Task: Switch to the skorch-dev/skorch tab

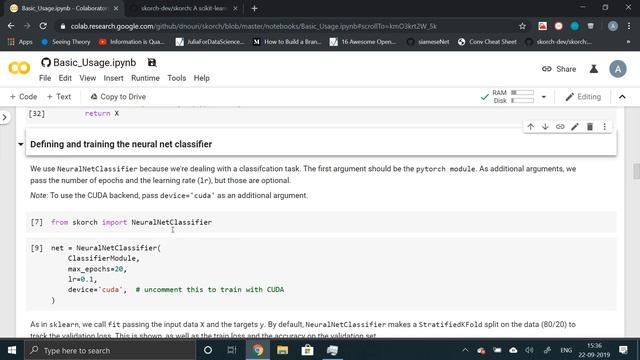Action: [184, 8]
